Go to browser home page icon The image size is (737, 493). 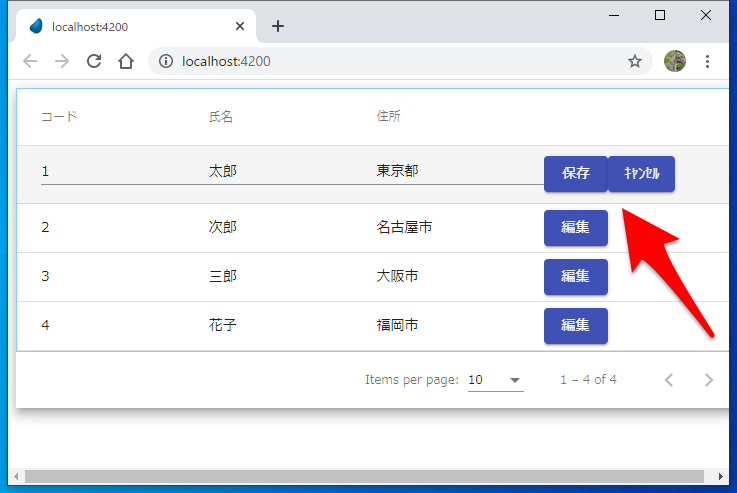pos(126,61)
